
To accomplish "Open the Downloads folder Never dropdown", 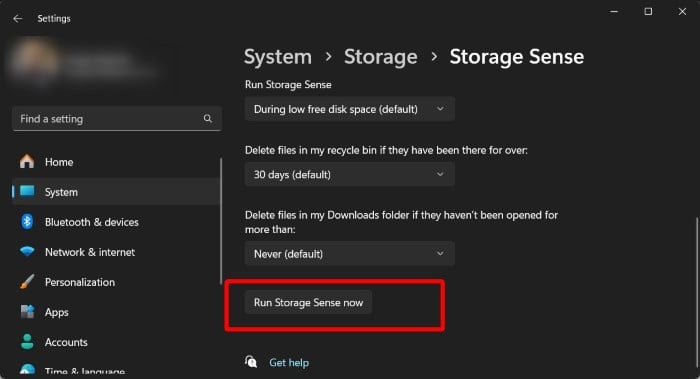I will 350,254.
